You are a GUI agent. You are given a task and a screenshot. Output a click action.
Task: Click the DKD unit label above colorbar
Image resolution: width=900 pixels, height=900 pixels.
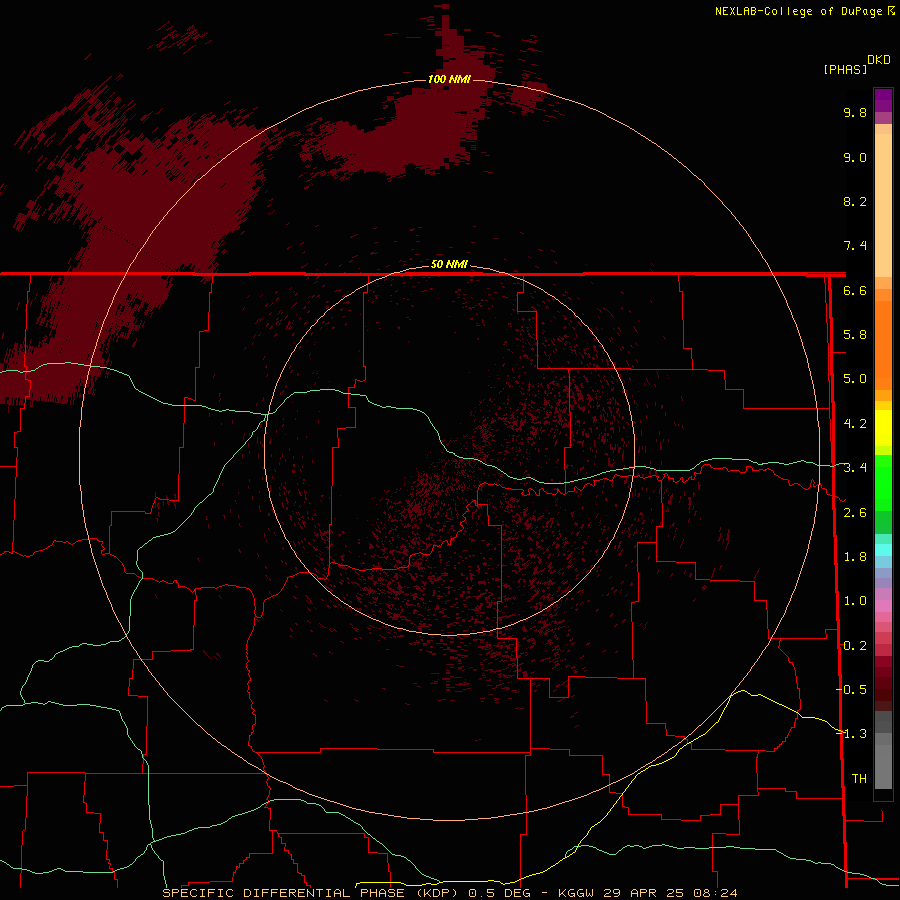coord(878,60)
